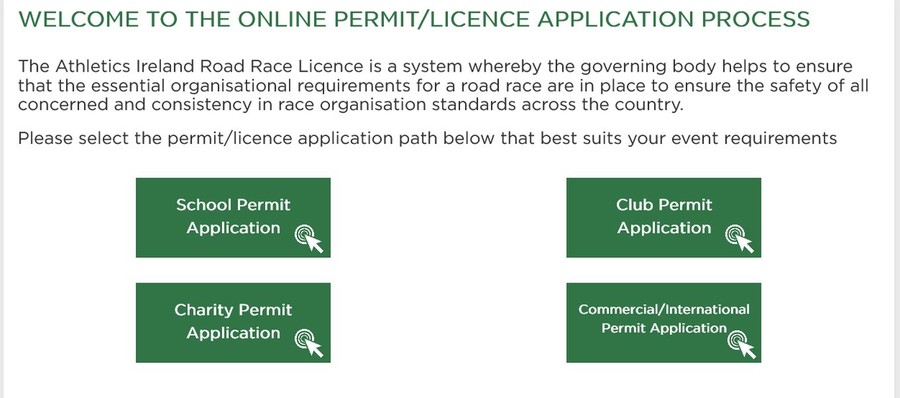This screenshot has width=900, height=398.
Task: Click the 'Club Permit' text label
Action: (x=664, y=205)
